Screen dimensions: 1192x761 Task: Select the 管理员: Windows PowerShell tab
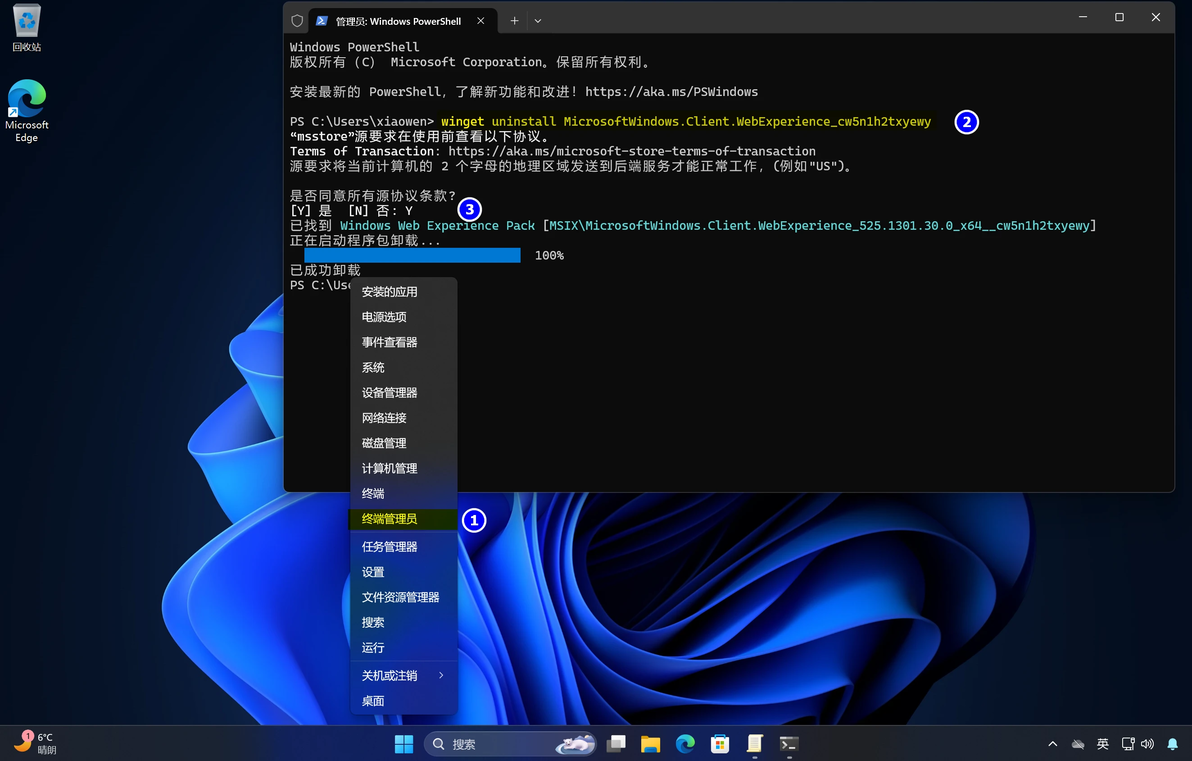(403, 21)
